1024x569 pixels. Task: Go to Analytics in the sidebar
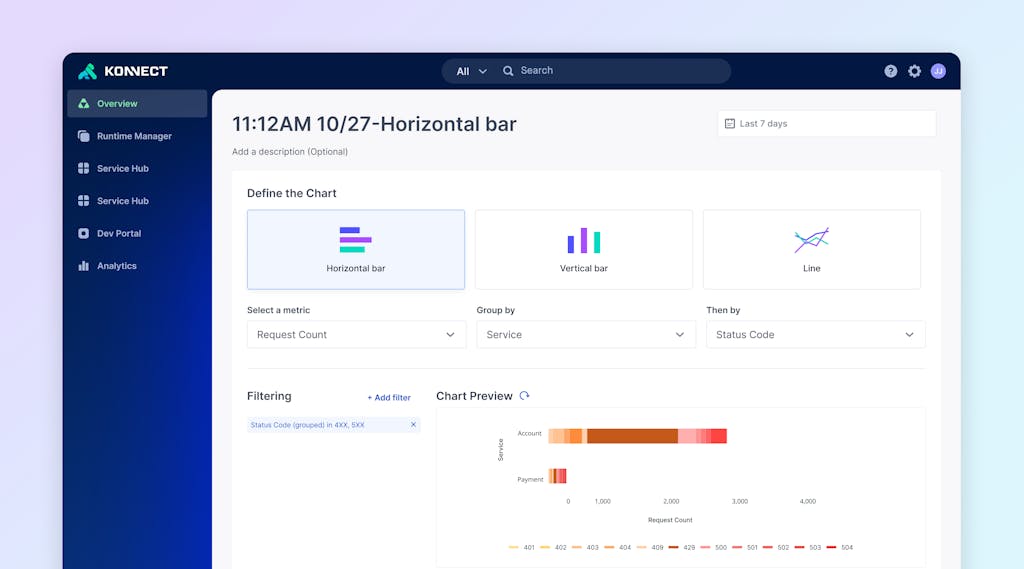point(116,266)
